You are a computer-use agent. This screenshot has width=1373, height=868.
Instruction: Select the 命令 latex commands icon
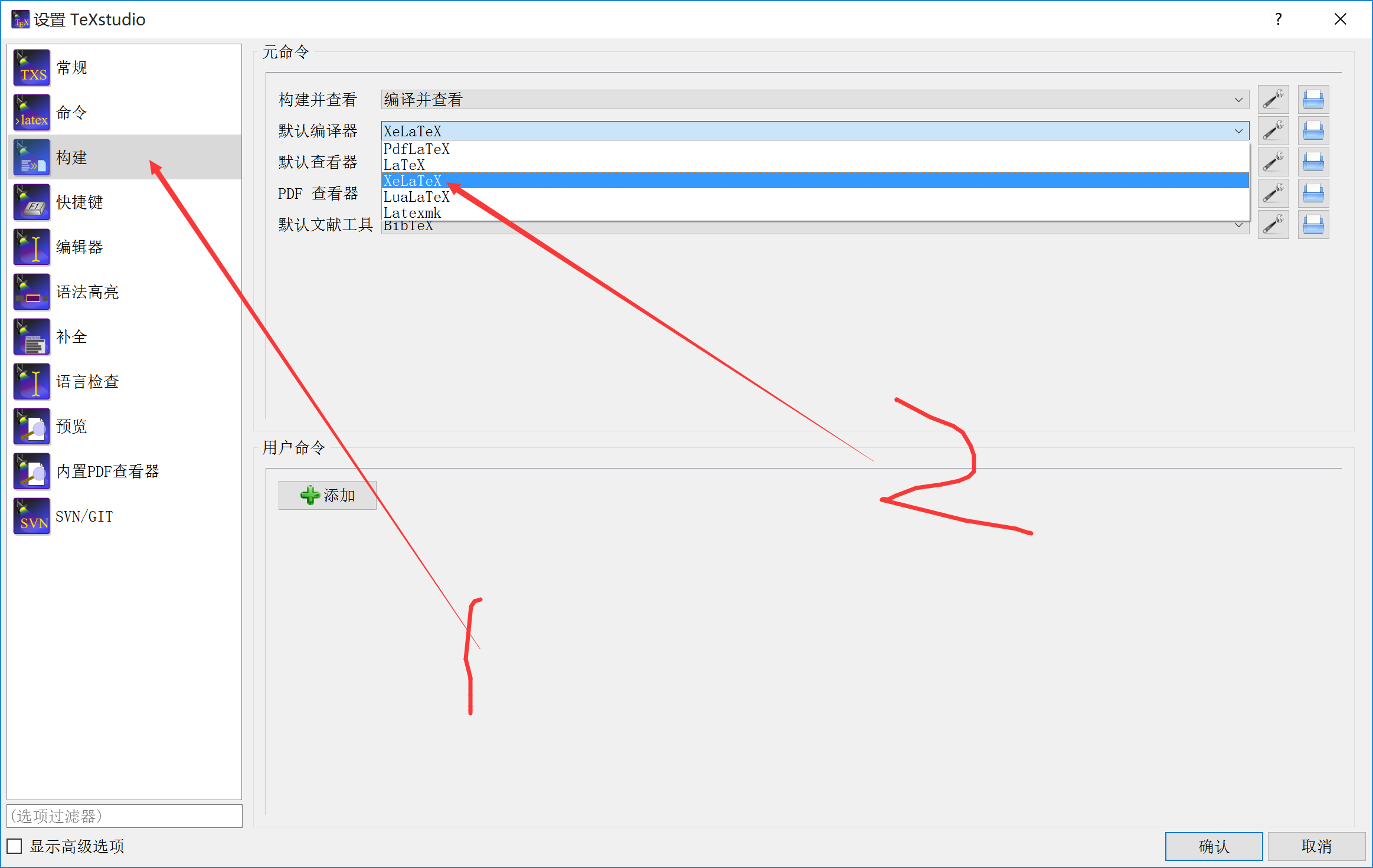(x=32, y=113)
